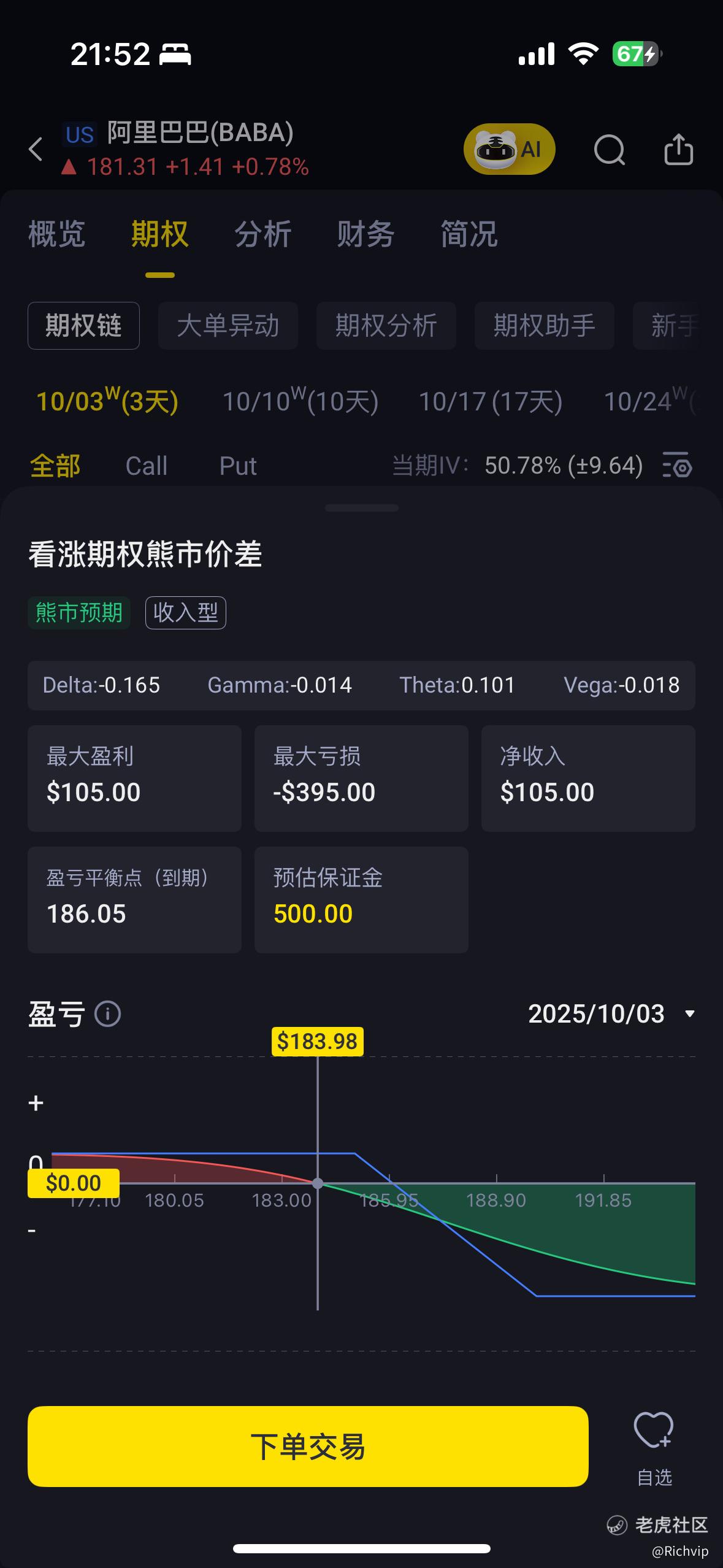The image size is (723, 1568).
Task: Tap the 下单交易 button
Action: pos(308,1447)
